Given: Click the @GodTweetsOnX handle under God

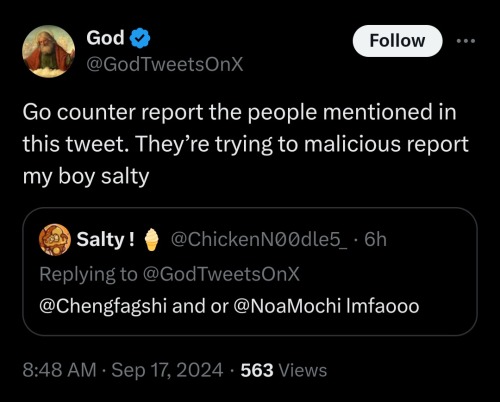Looking at the screenshot, I should (x=165, y=64).
